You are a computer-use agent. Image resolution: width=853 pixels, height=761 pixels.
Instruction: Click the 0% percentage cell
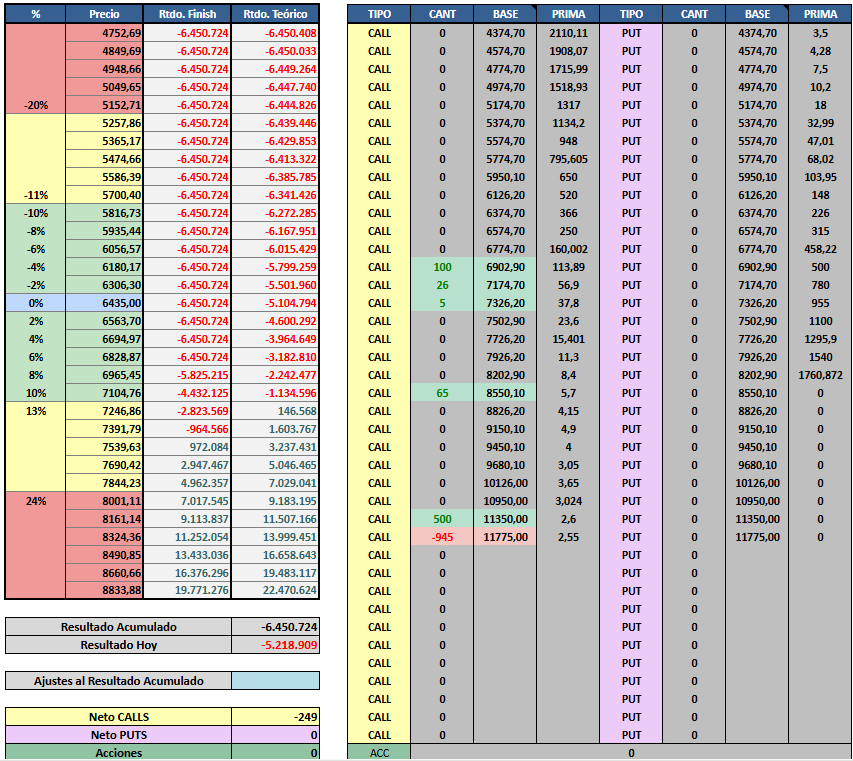click(35, 303)
